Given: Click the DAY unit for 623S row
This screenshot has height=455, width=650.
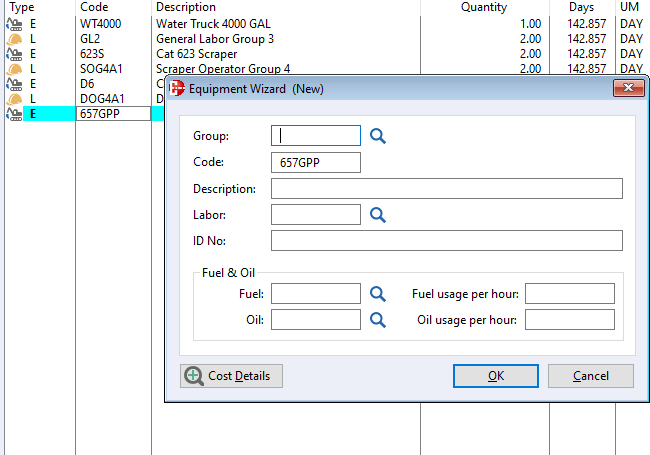Looking at the screenshot, I should point(631,54).
